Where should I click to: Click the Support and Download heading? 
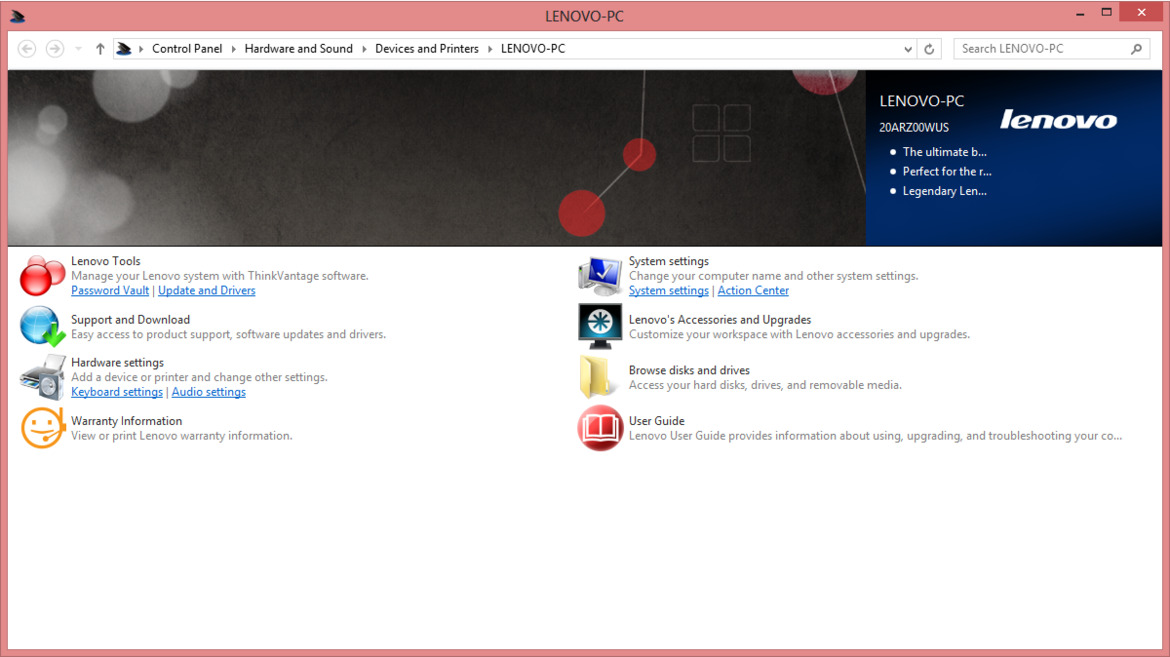click(x=131, y=320)
